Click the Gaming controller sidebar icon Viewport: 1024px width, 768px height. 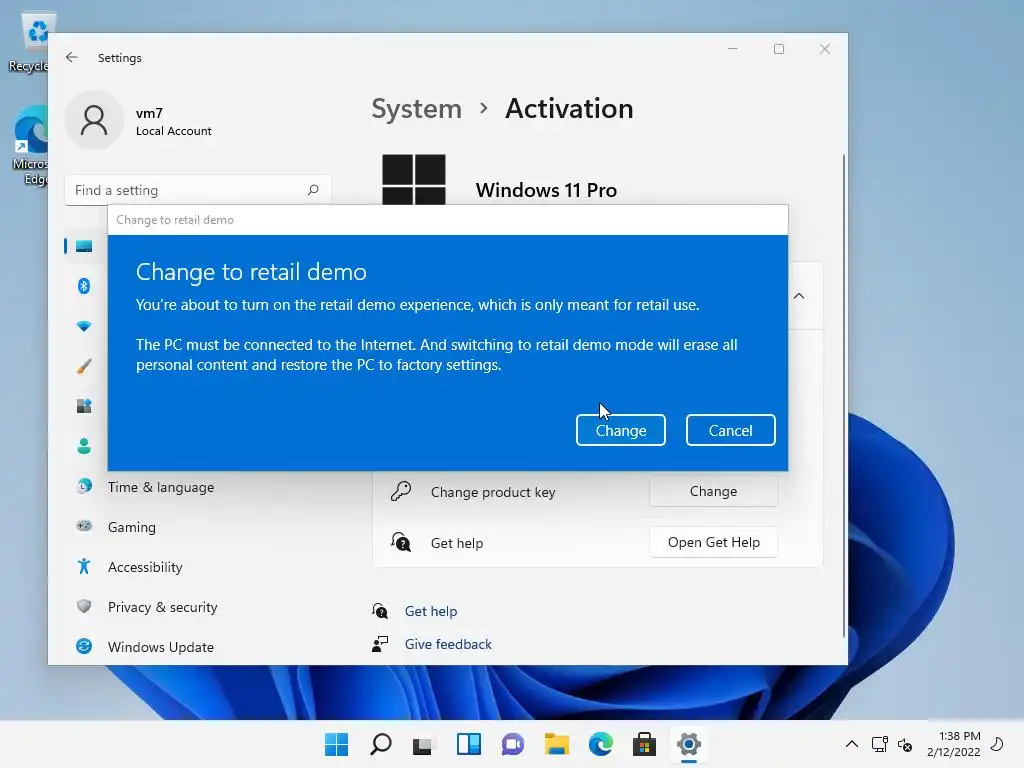coord(84,526)
